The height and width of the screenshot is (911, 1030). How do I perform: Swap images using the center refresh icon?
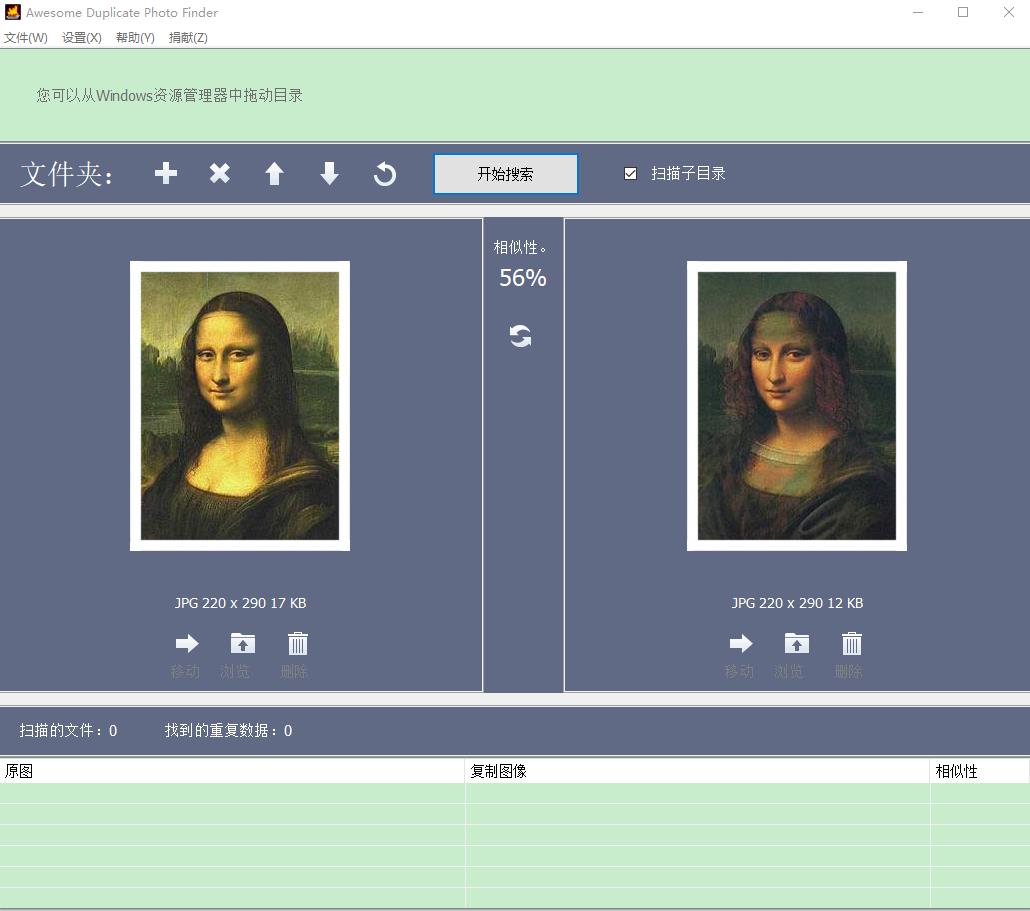coord(520,336)
